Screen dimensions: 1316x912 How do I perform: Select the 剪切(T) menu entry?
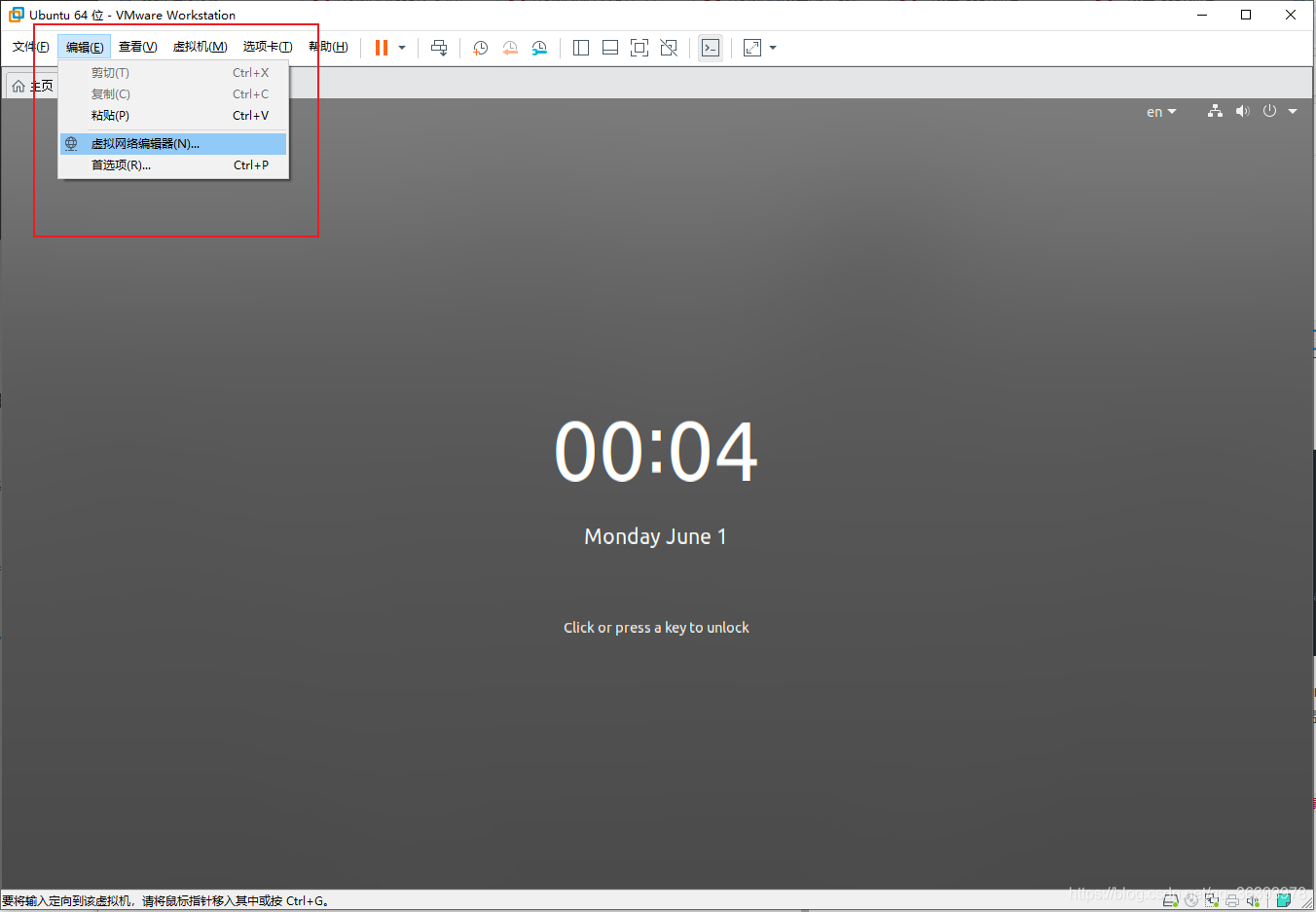pyautogui.click(x=173, y=73)
